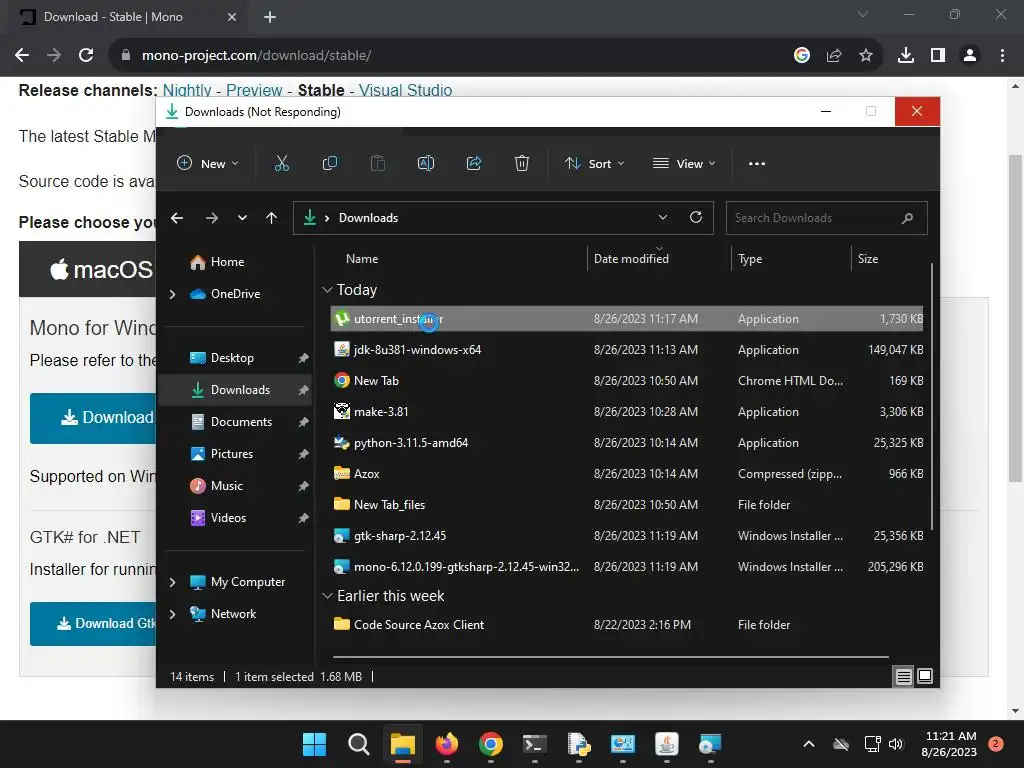1024x768 pixels.
Task: Select the gtk-sharp-2.12.45 installer
Action: [627, 536]
